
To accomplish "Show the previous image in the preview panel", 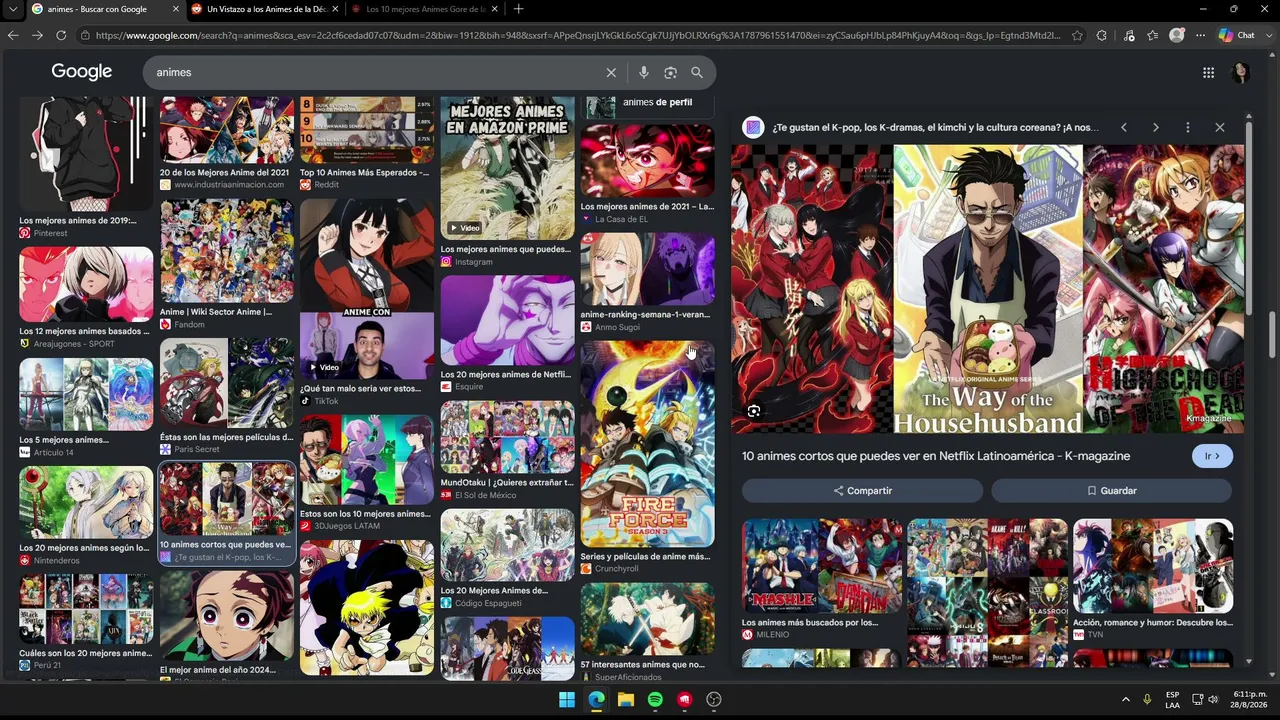I will click(1124, 128).
